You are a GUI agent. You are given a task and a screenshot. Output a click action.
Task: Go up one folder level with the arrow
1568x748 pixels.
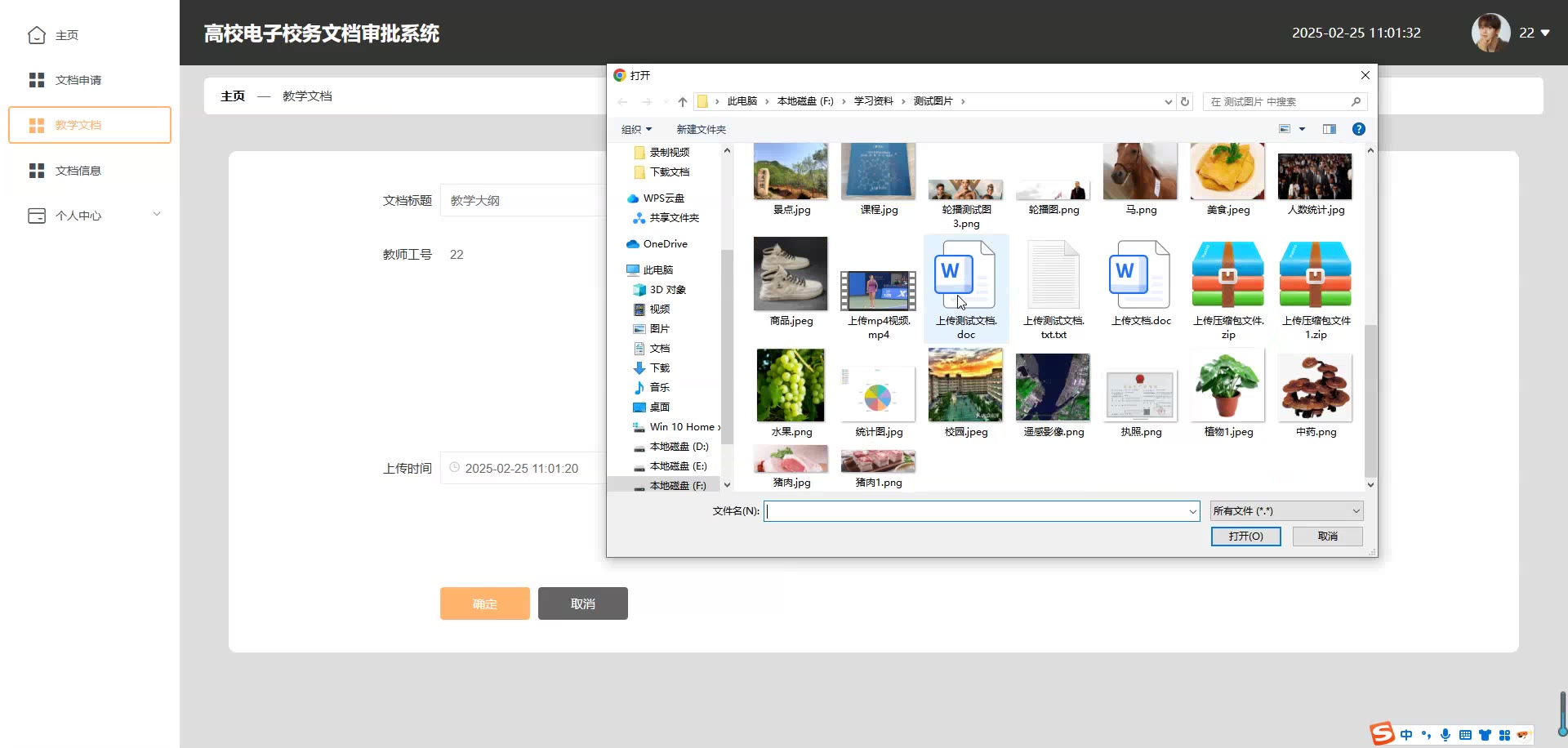coord(682,101)
